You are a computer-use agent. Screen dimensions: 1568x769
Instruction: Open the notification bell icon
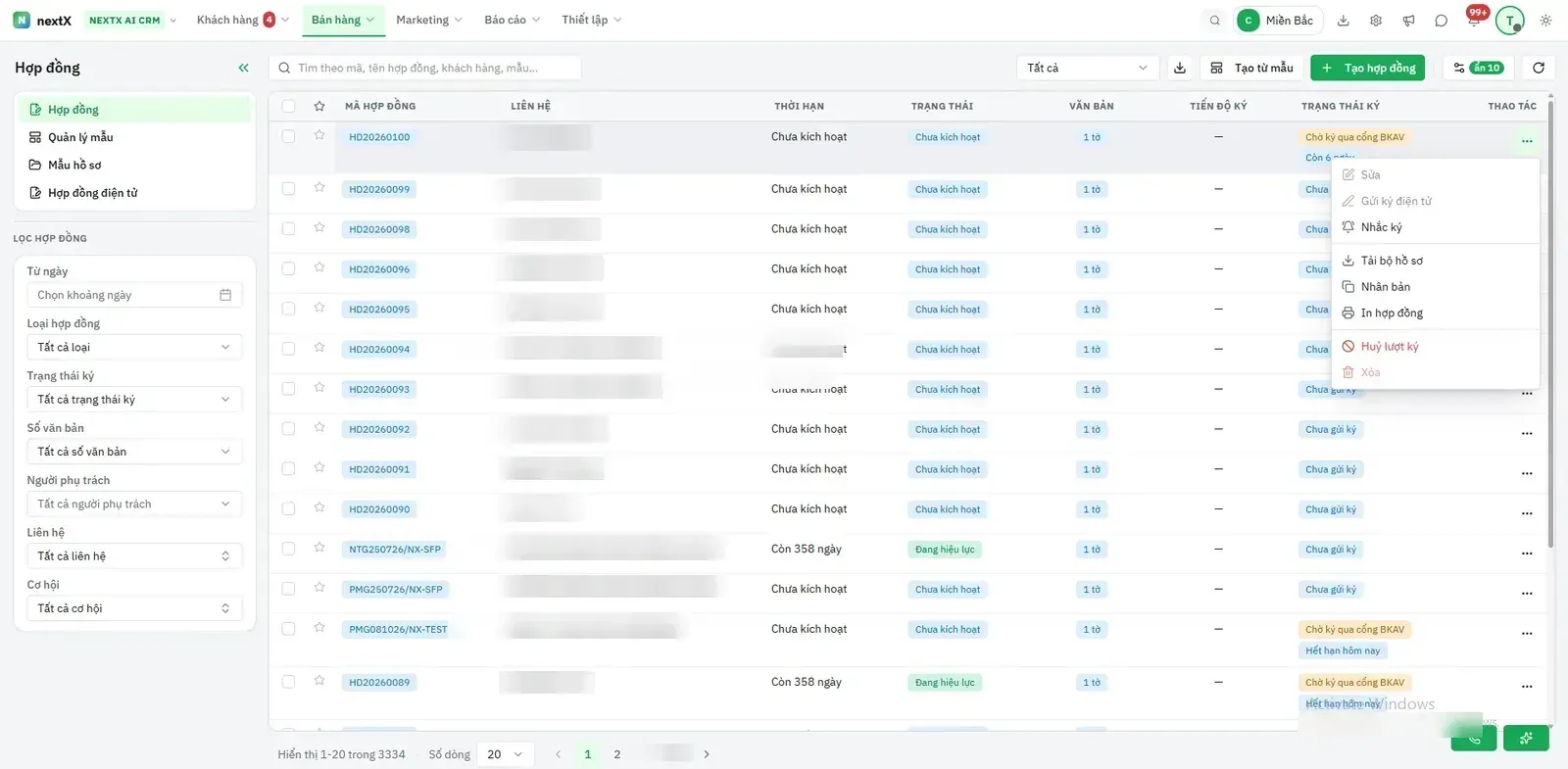pos(1473,21)
